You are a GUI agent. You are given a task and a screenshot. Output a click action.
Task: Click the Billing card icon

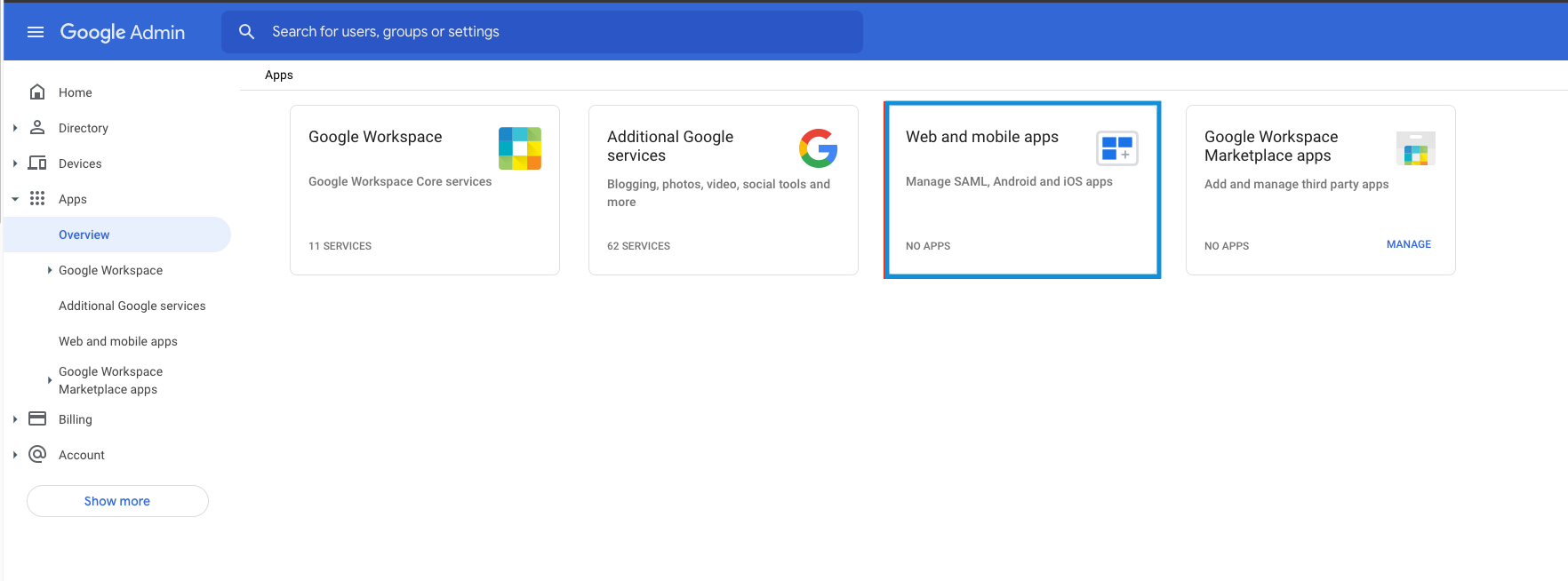(x=37, y=419)
